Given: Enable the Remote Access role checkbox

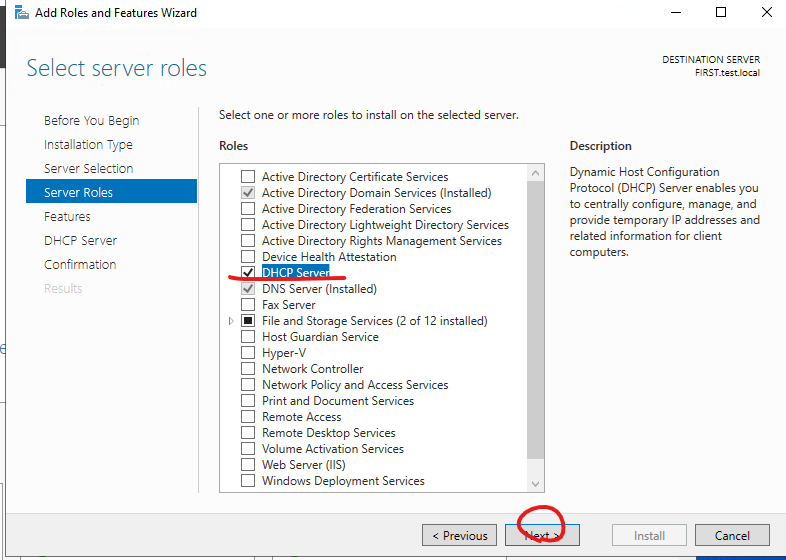Looking at the screenshot, I should [248, 417].
